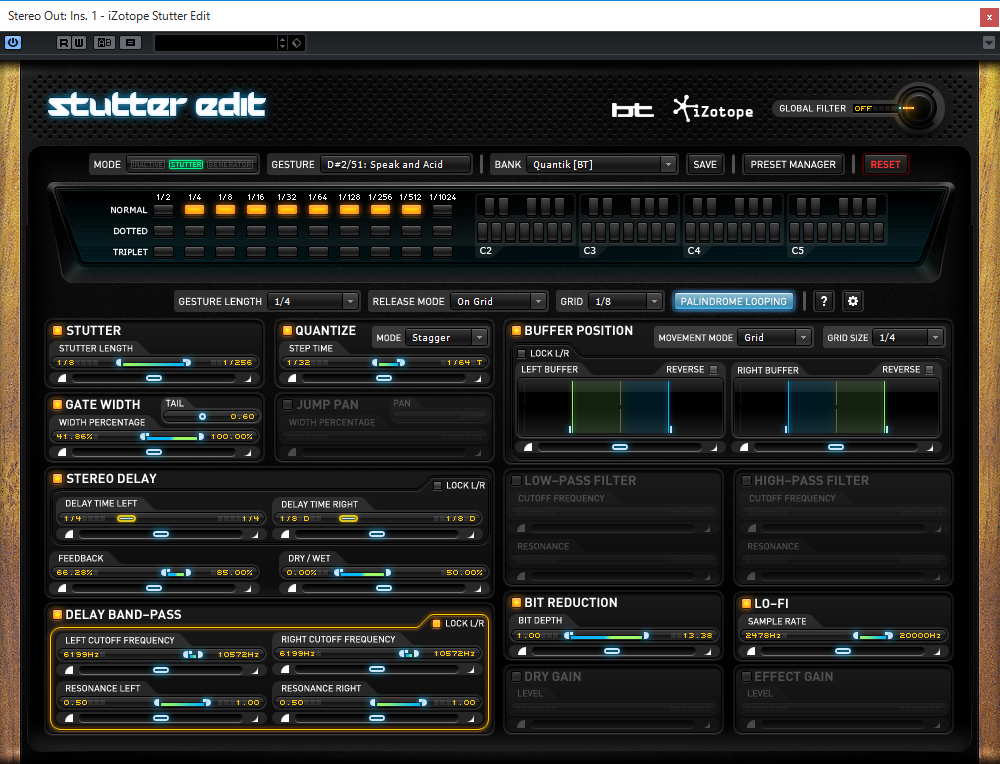Toggle the Triplet 1/16 note step
Image resolution: width=1000 pixels, height=764 pixels.
(x=256, y=252)
